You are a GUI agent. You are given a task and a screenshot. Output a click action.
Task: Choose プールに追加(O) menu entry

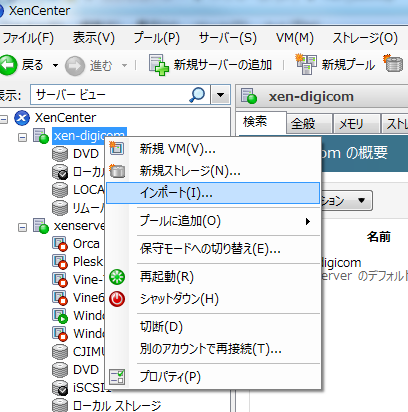coord(213,221)
